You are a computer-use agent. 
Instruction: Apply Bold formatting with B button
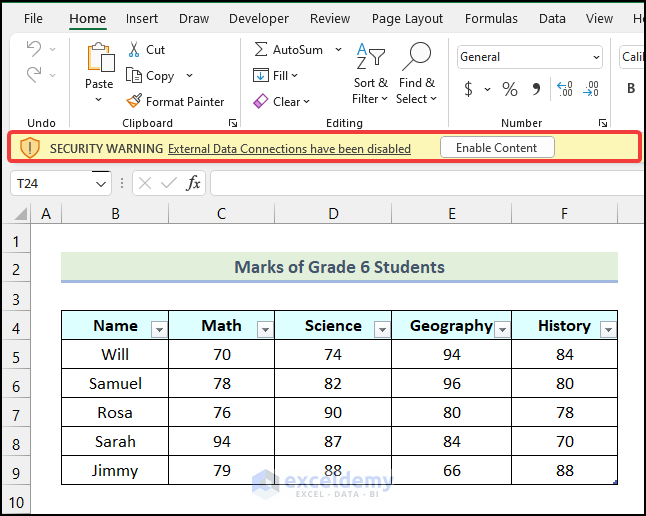[631, 89]
